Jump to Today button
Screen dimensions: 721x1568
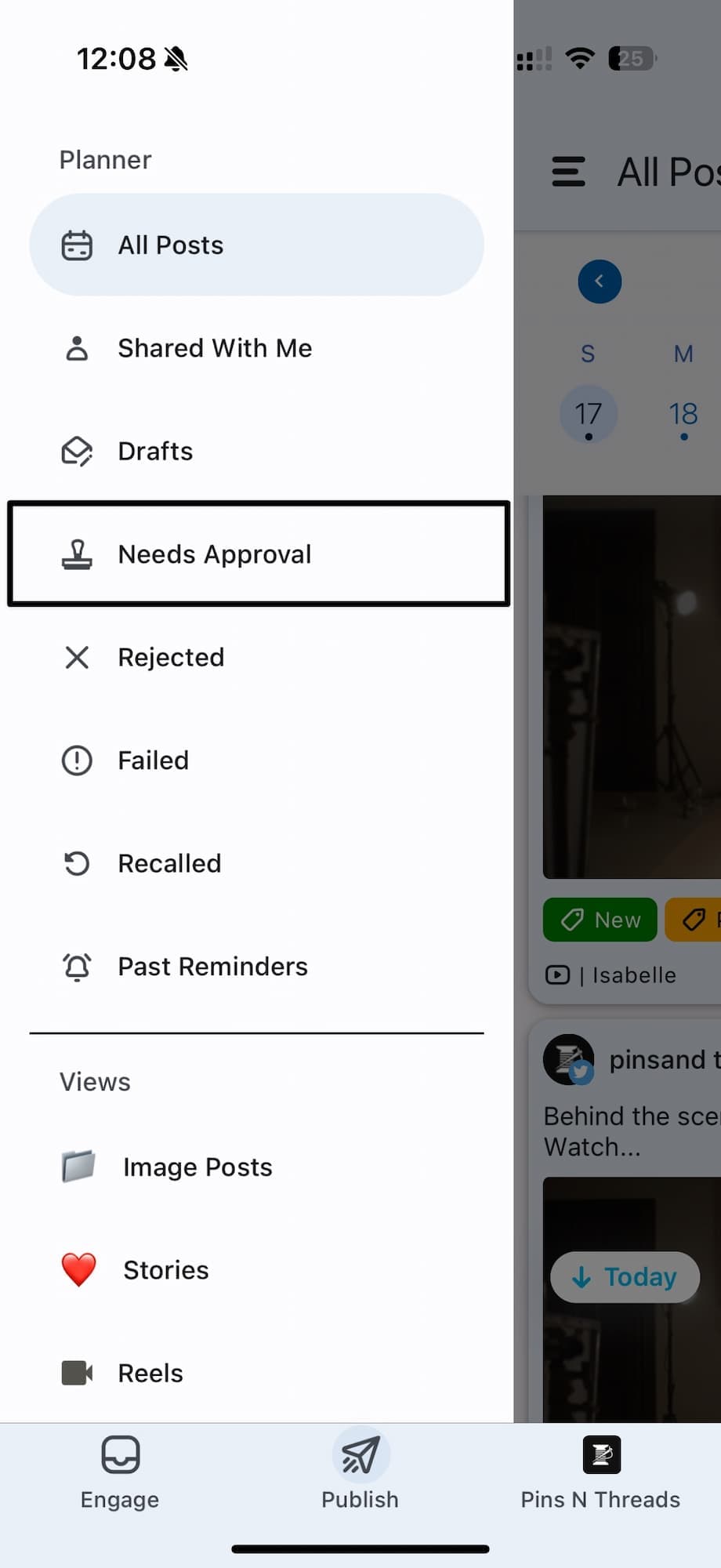pyautogui.click(x=625, y=1277)
